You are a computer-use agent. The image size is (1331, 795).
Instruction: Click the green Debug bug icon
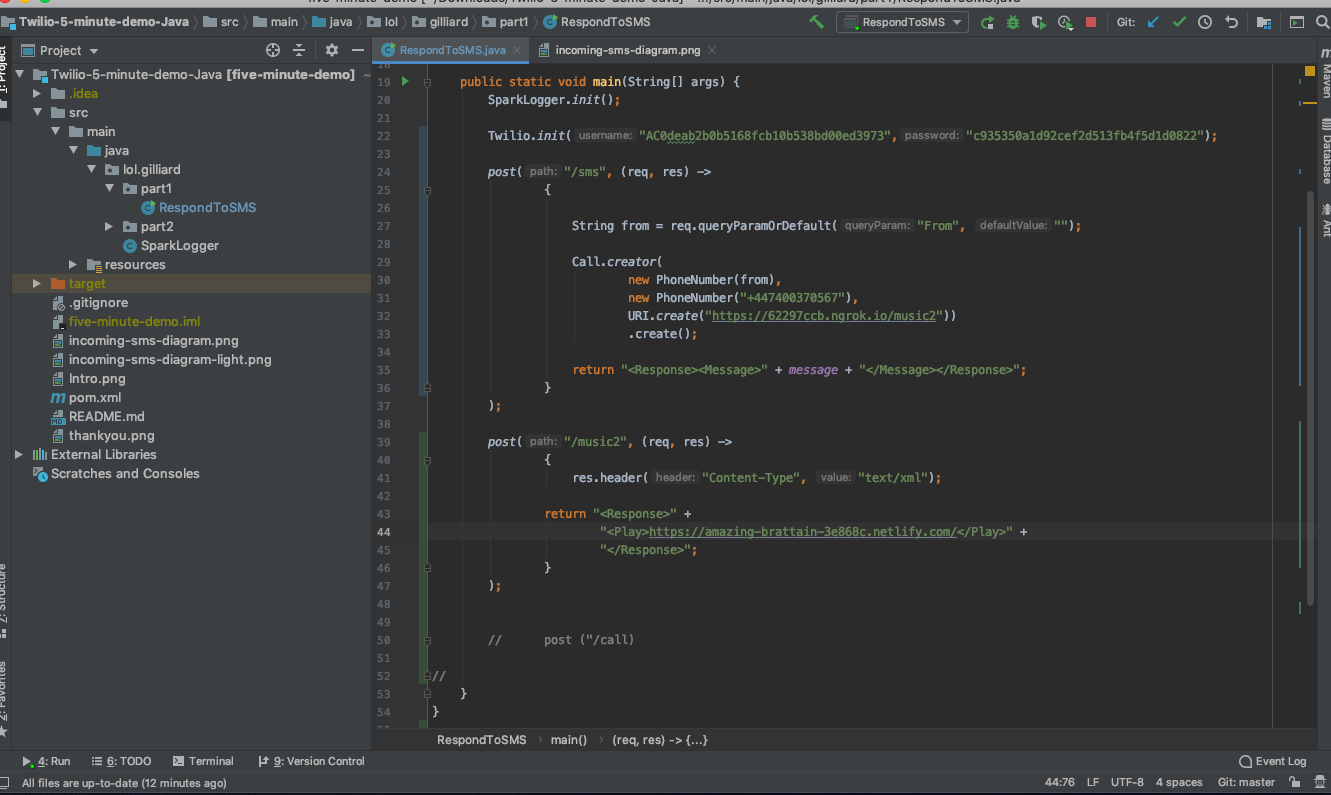[x=1014, y=22]
